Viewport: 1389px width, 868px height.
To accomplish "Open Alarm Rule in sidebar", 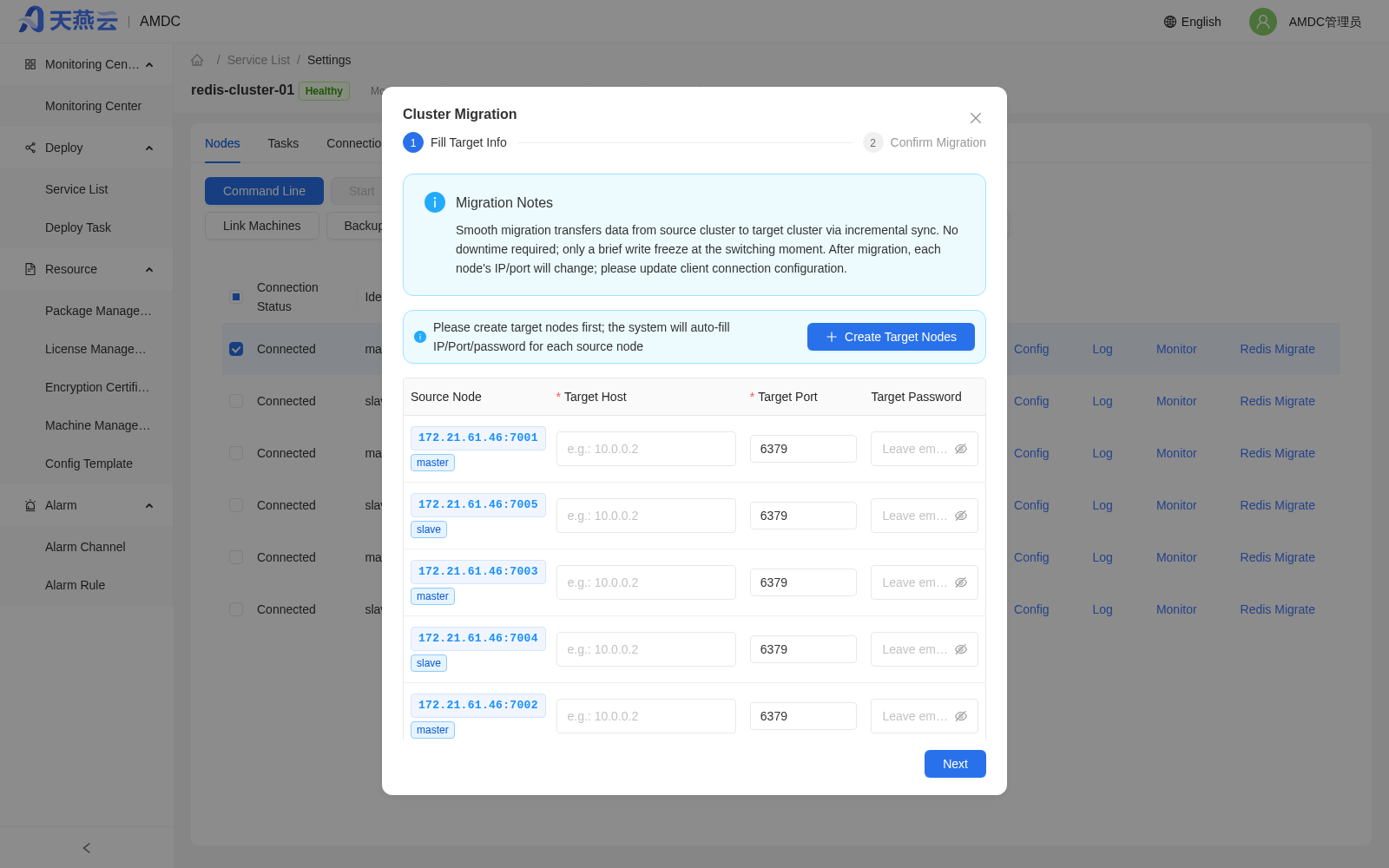I will pyautogui.click(x=87, y=585).
